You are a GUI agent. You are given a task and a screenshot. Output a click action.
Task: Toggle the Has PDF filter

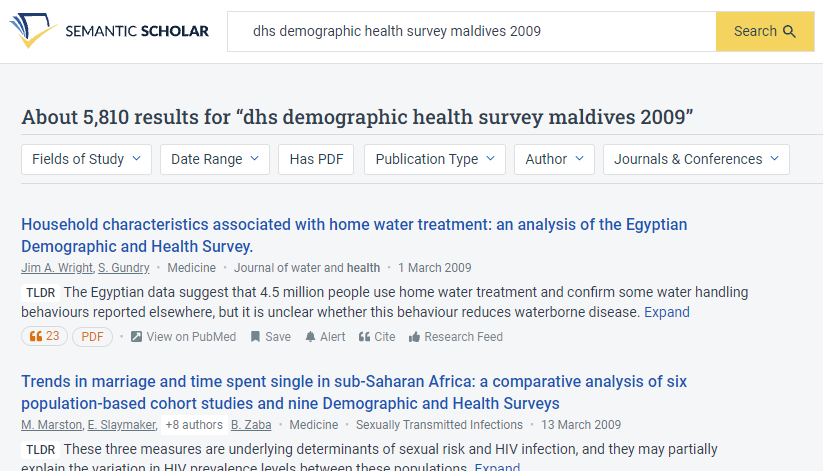pyautogui.click(x=316, y=159)
